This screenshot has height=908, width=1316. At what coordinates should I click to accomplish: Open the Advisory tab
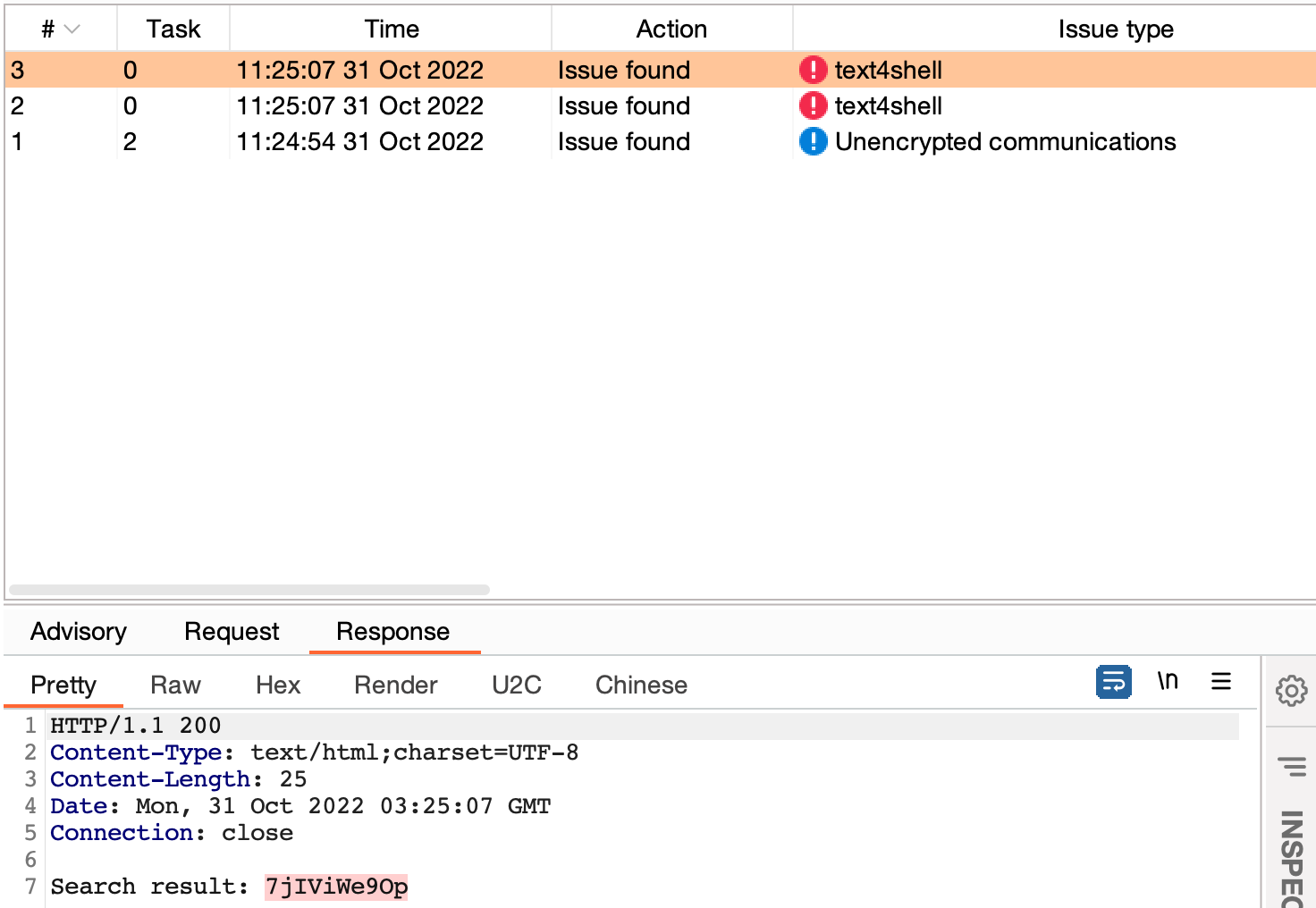[79, 632]
